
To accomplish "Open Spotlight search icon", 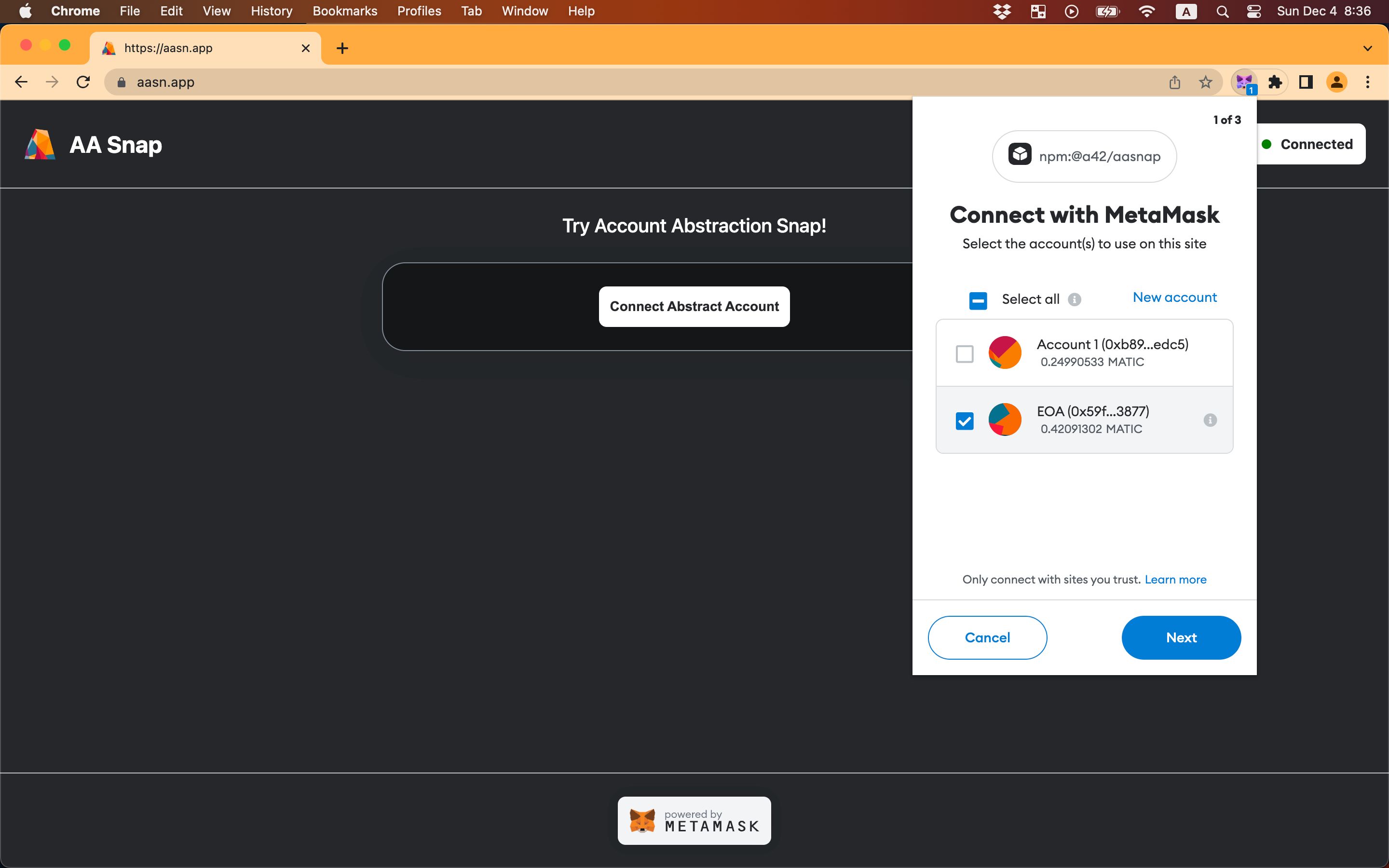I will [x=1223, y=11].
